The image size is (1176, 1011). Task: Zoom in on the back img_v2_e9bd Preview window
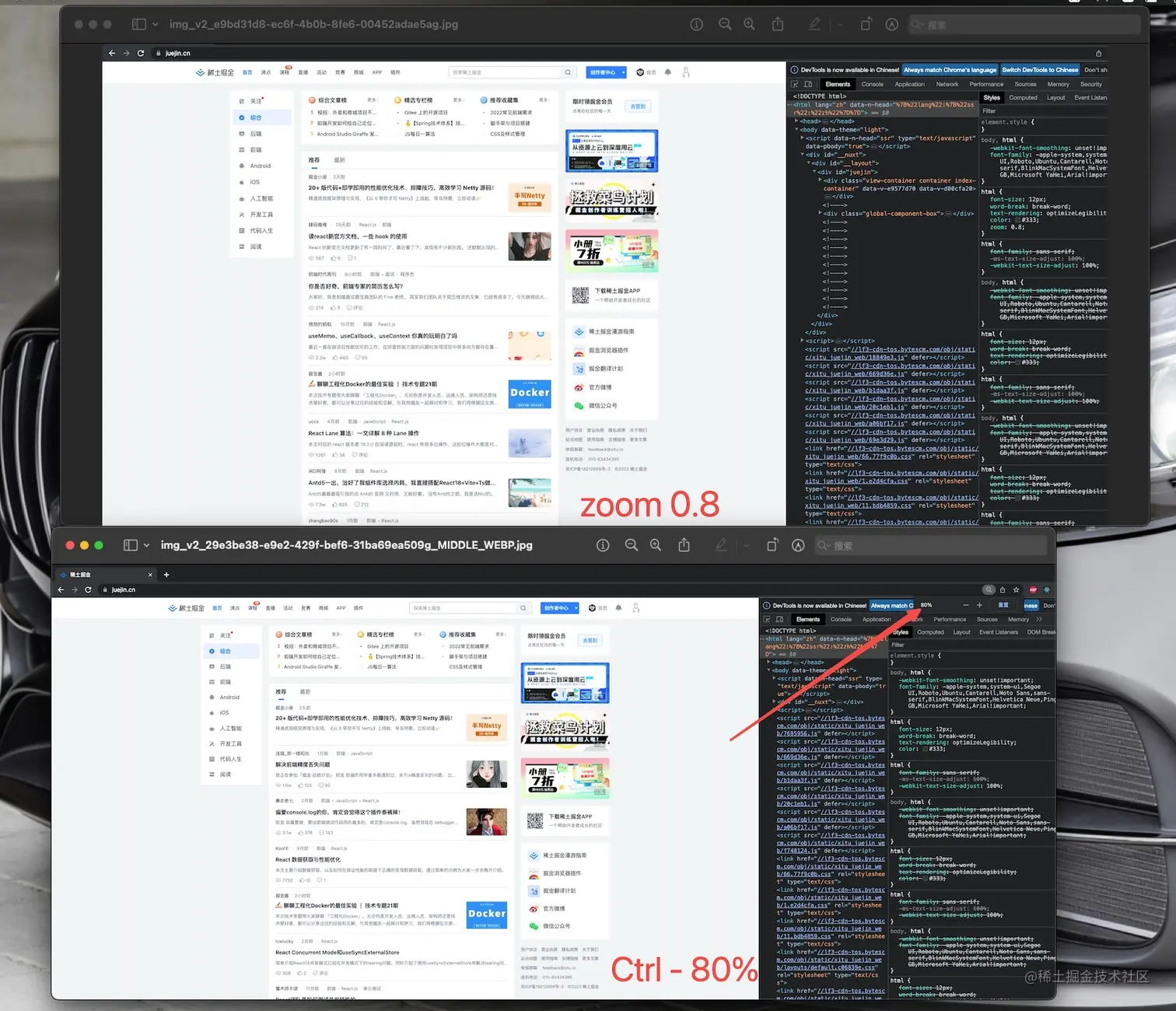(x=749, y=24)
